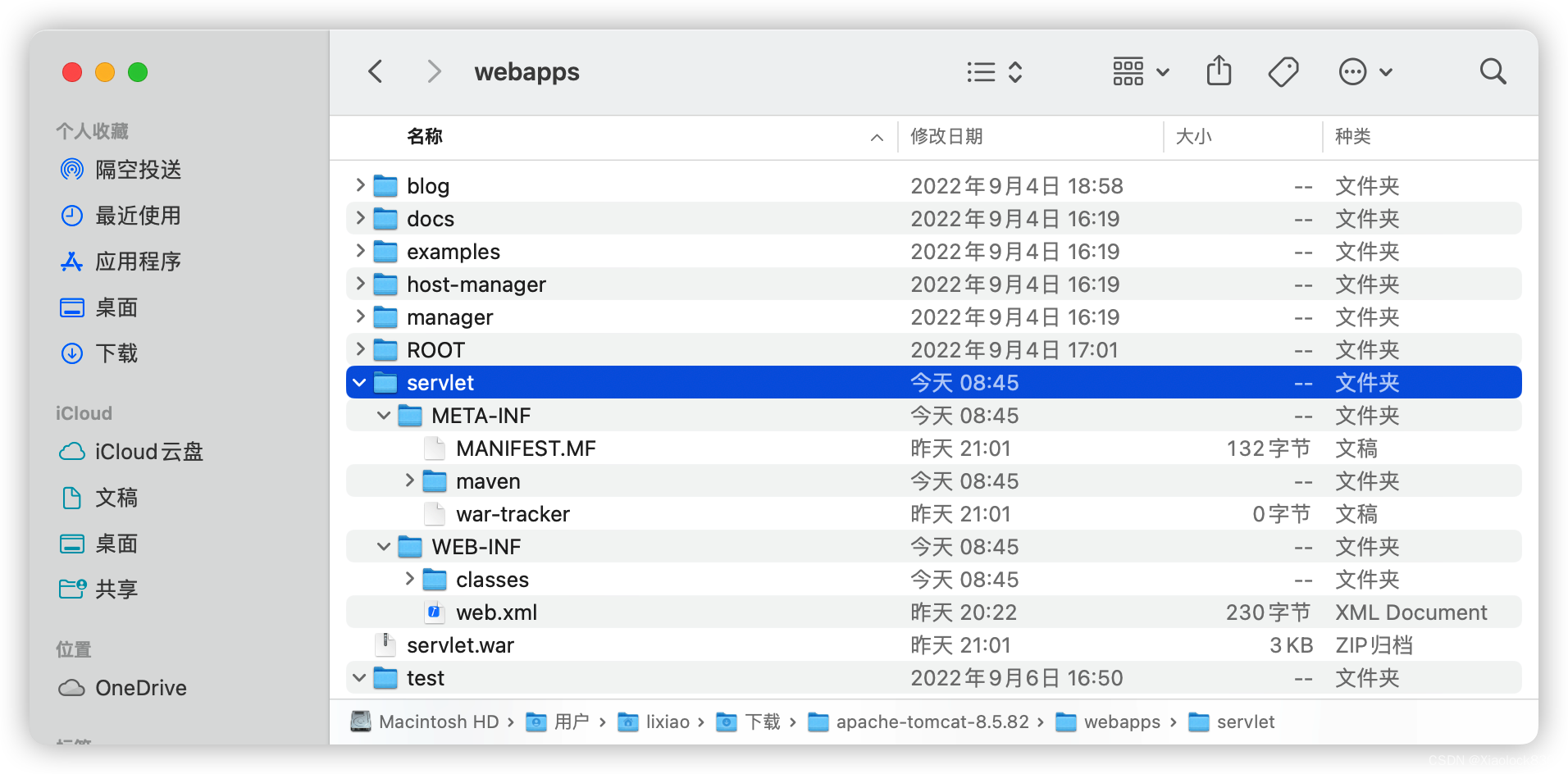This screenshot has width=1568, height=774.
Task: Expand the maven folder
Action: tap(409, 480)
